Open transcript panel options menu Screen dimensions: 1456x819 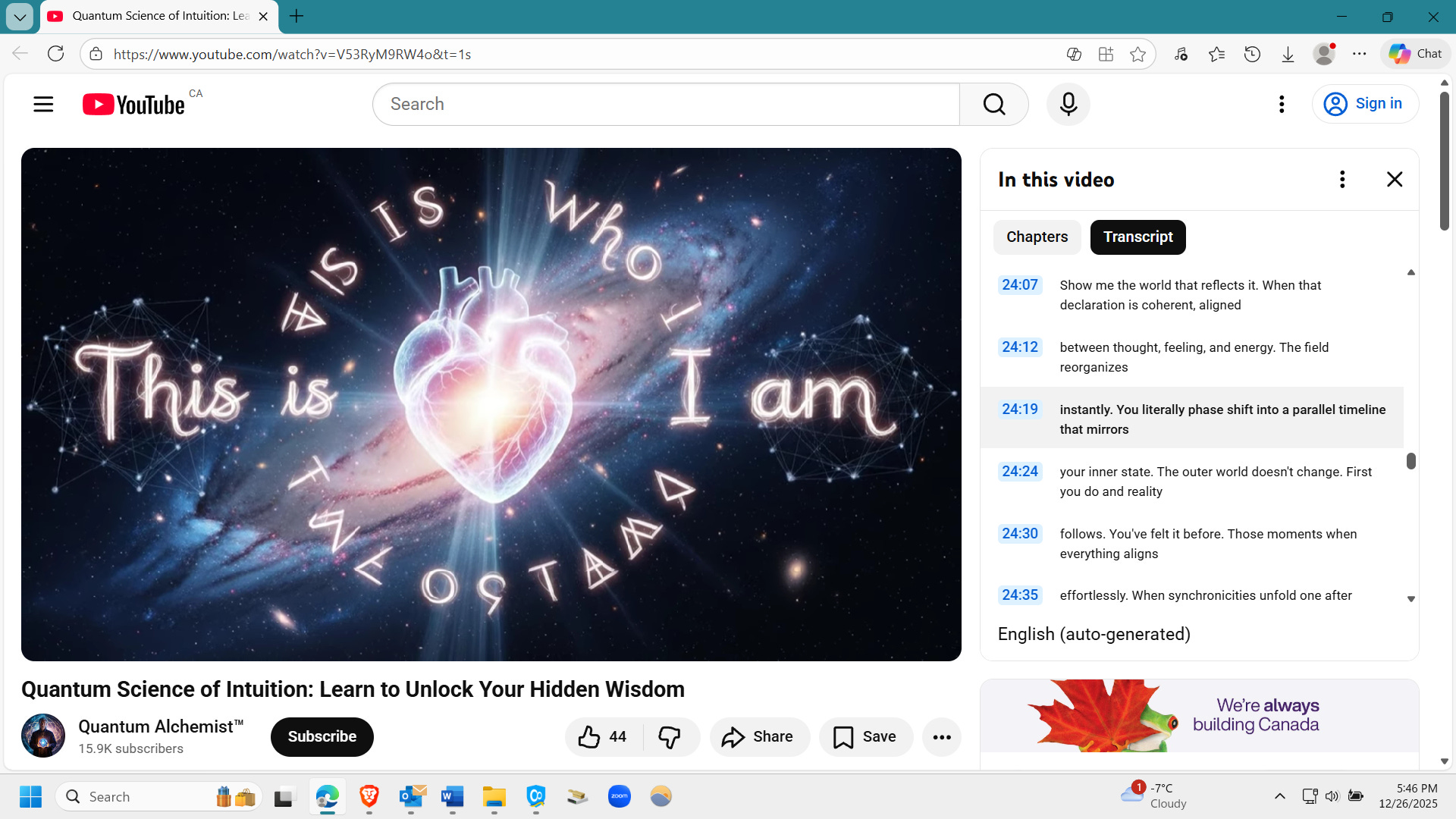[x=1342, y=180]
